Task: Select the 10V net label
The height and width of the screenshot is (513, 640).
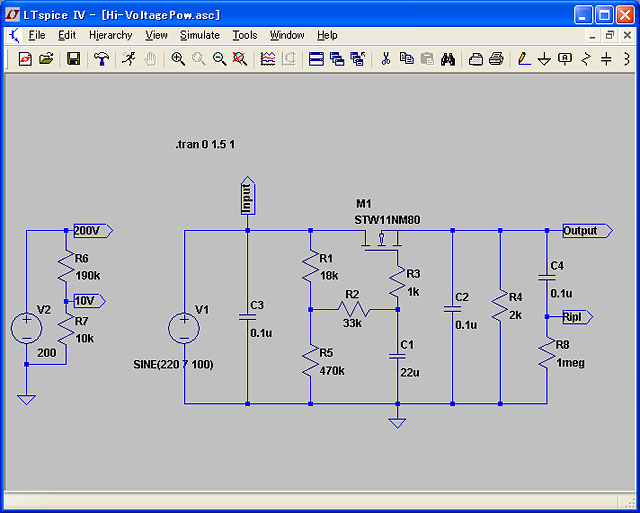Action: [x=89, y=301]
